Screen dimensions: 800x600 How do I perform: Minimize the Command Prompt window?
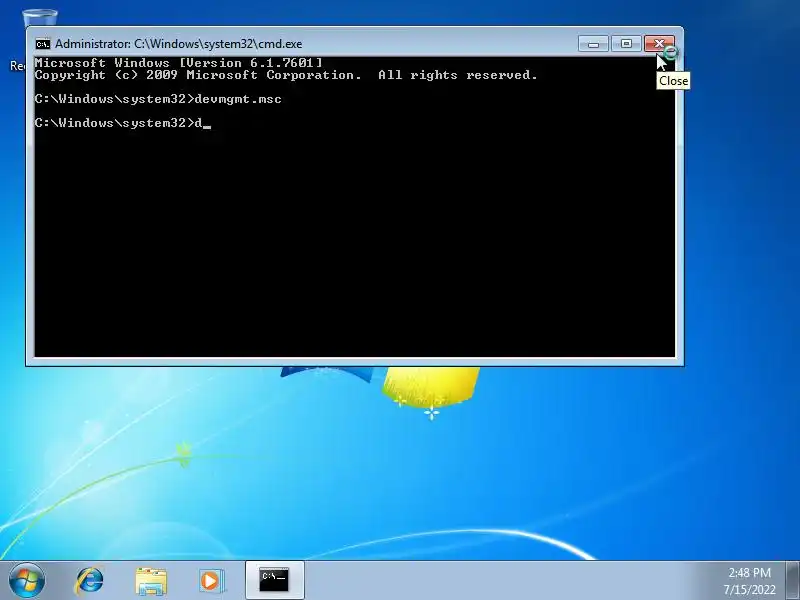593,44
